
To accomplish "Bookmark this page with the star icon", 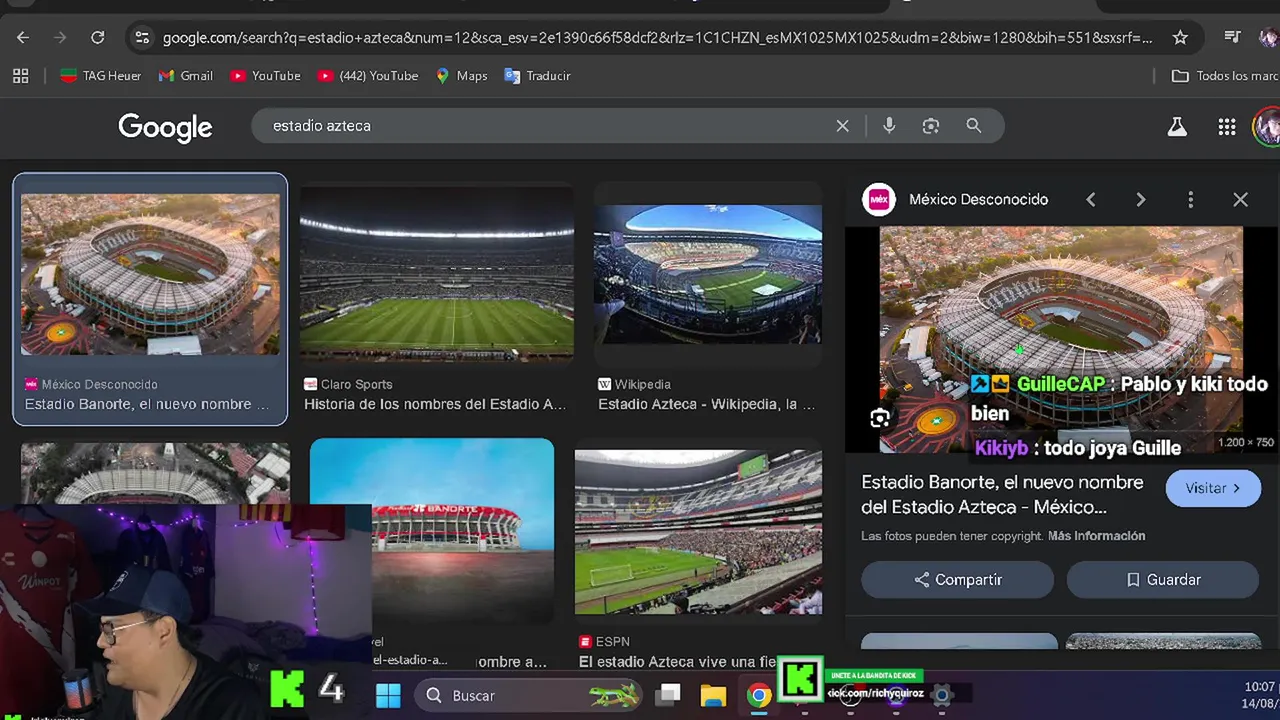I will [1180, 37].
